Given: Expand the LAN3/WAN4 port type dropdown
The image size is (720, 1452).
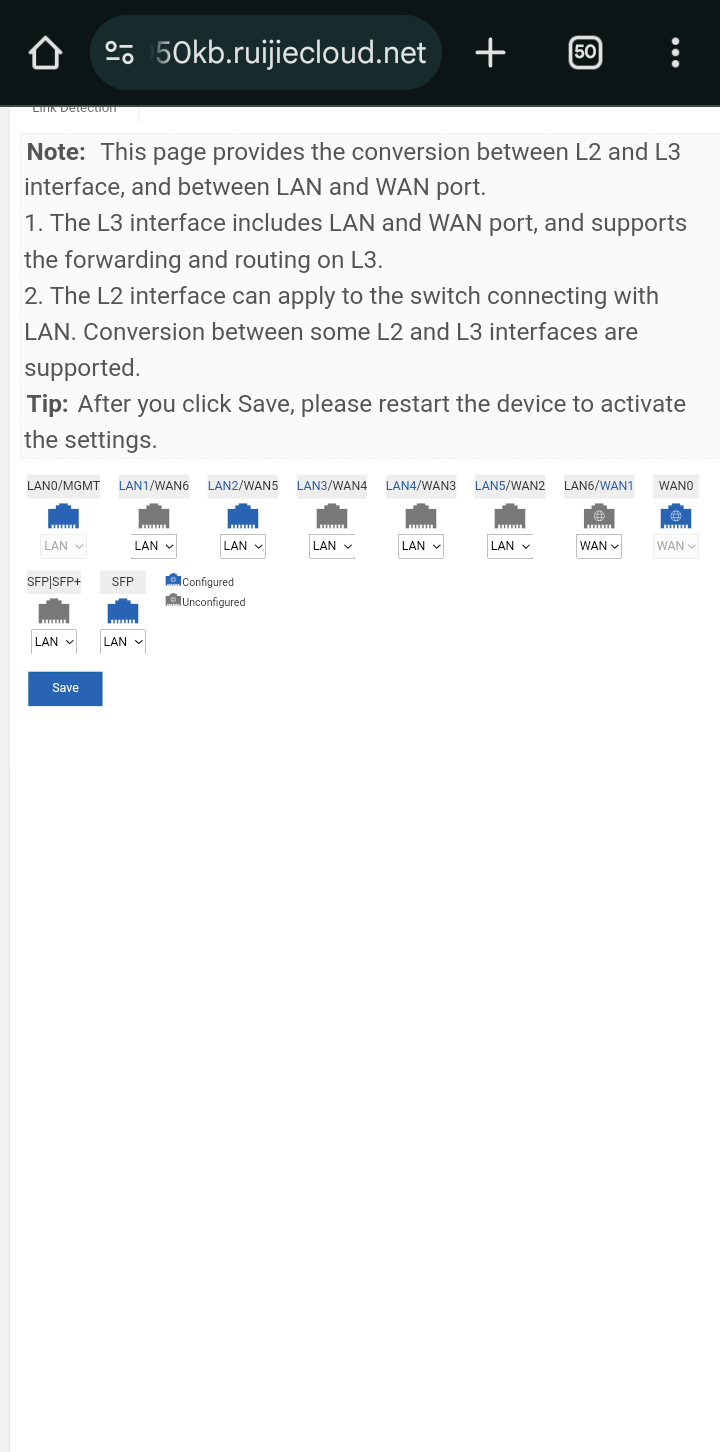Looking at the screenshot, I should (332, 546).
